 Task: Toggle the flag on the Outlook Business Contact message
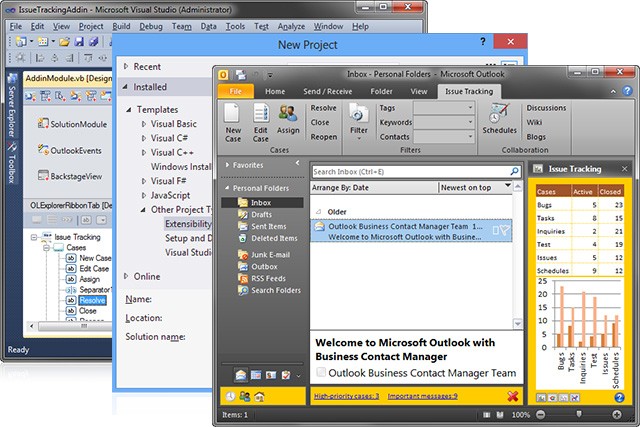click(505, 230)
